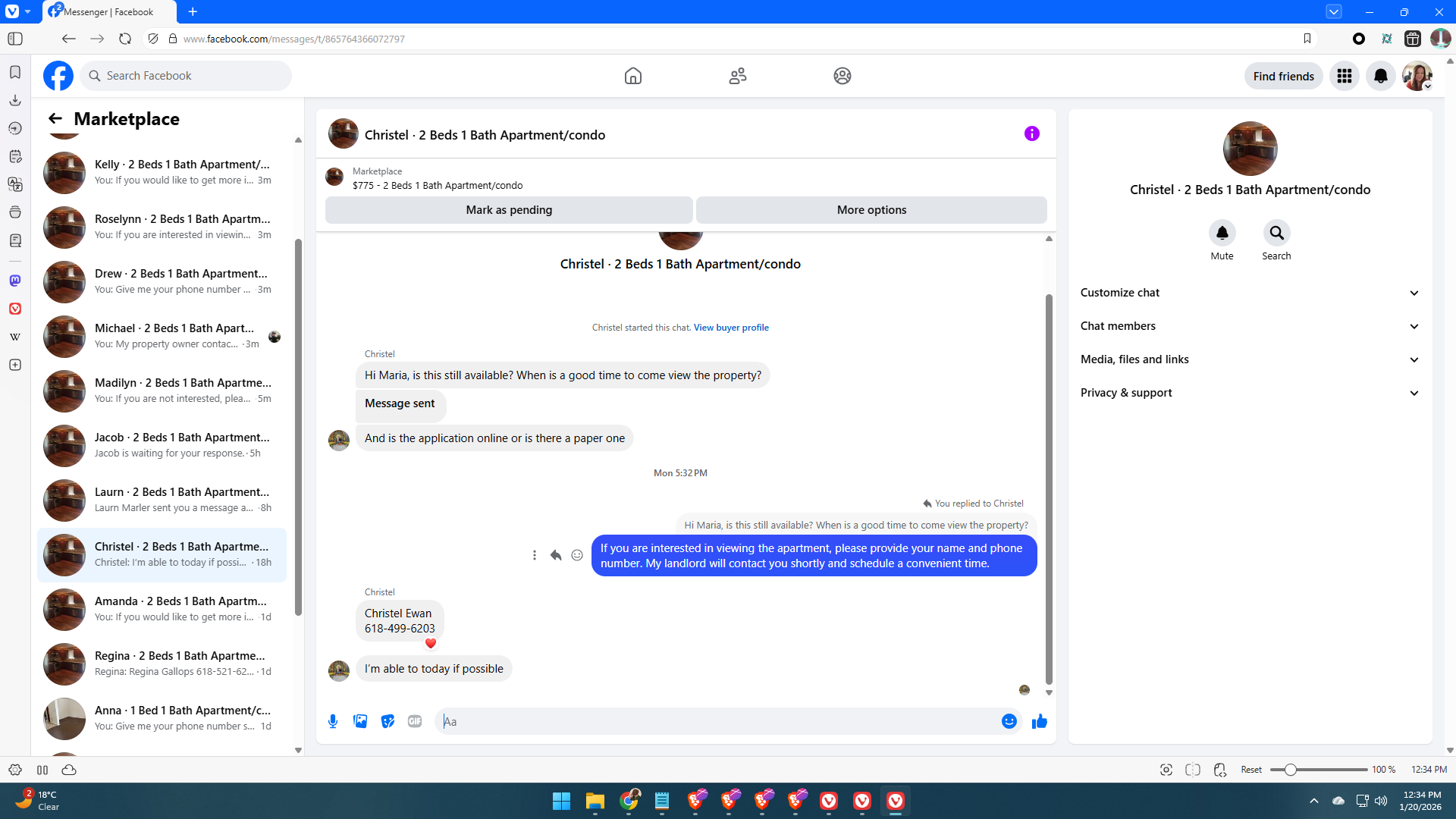Image resolution: width=1456 pixels, height=819 pixels.
Task: Choose a sticker for the message
Action: pos(388,721)
